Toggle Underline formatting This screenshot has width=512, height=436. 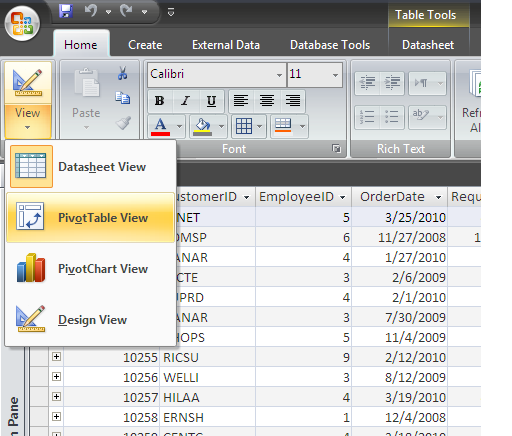[211, 101]
